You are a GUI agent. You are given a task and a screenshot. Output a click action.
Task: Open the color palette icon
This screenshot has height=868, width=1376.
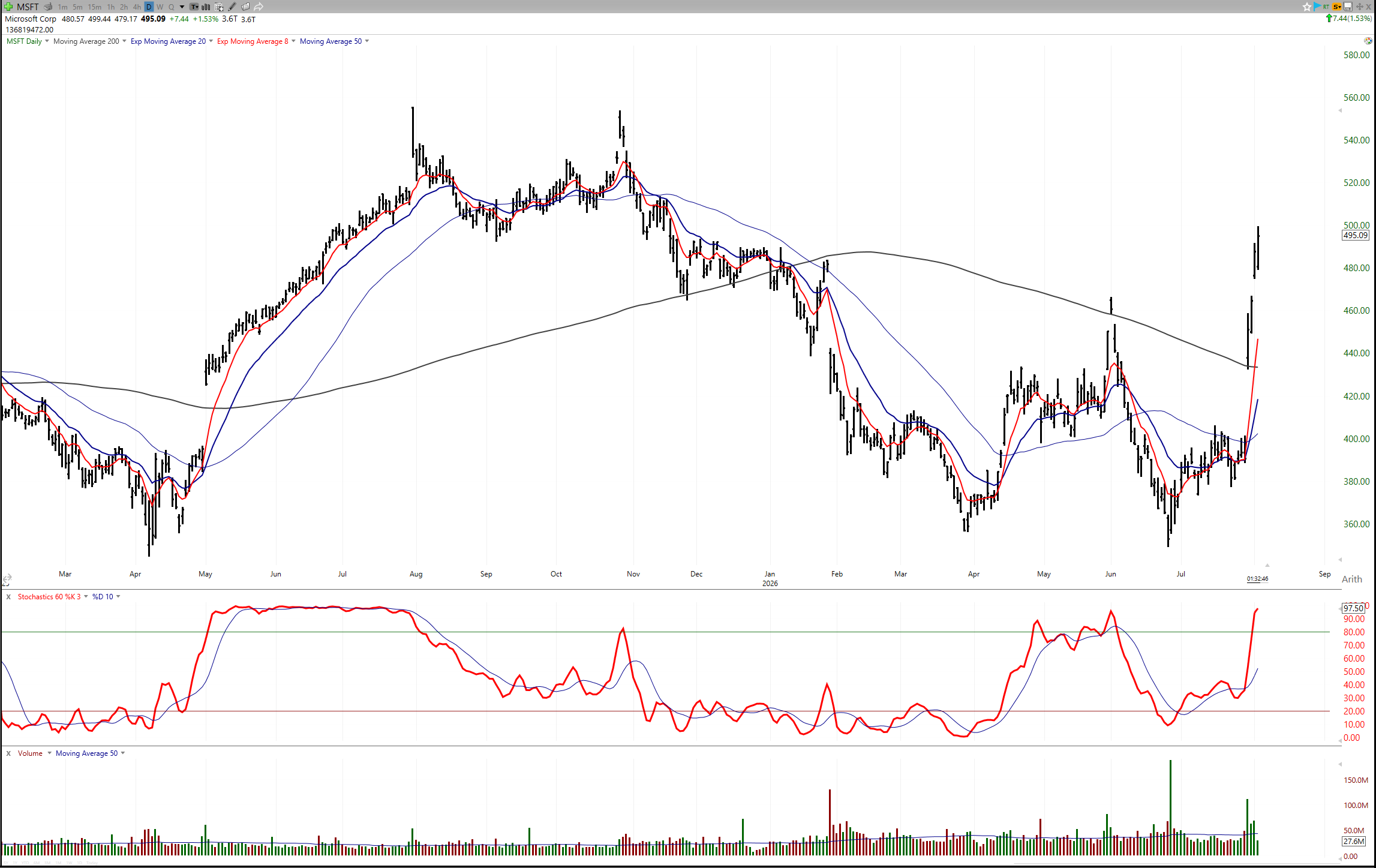(x=1368, y=41)
